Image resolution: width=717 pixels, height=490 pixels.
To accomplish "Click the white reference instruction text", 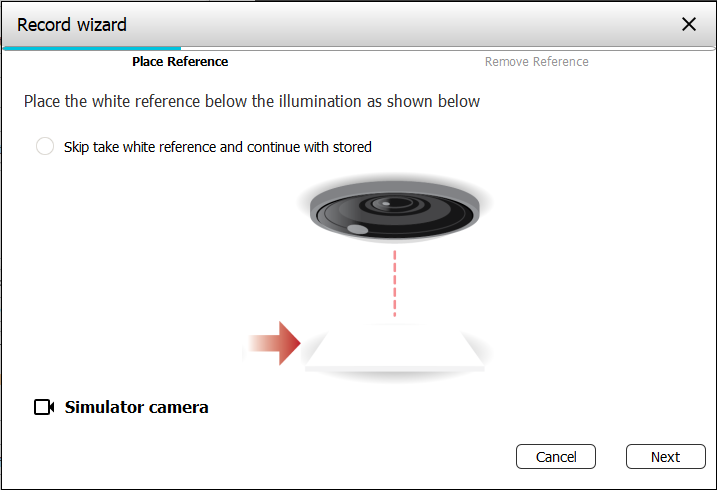I will [252, 101].
